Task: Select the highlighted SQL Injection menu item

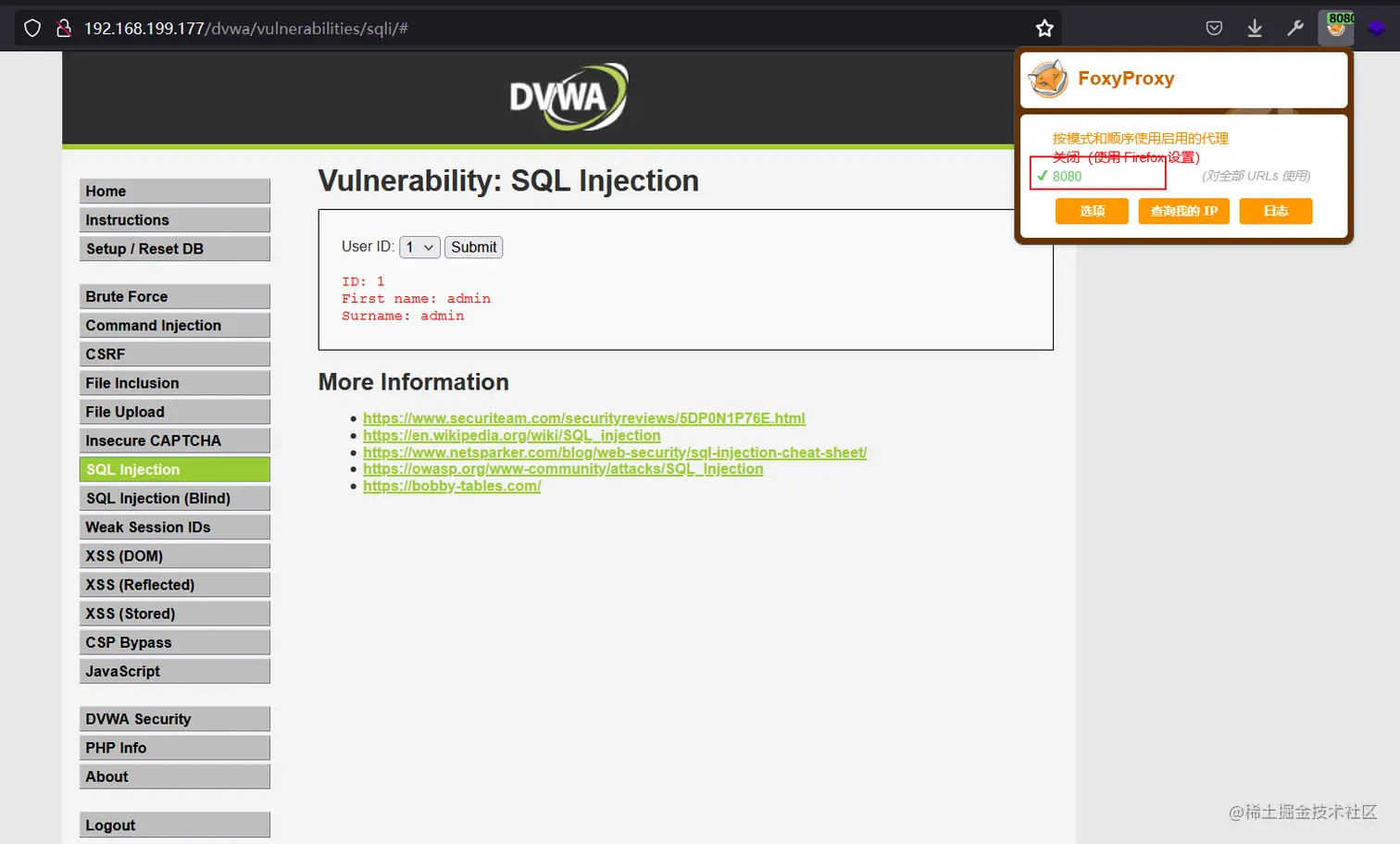Action: click(175, 469)
